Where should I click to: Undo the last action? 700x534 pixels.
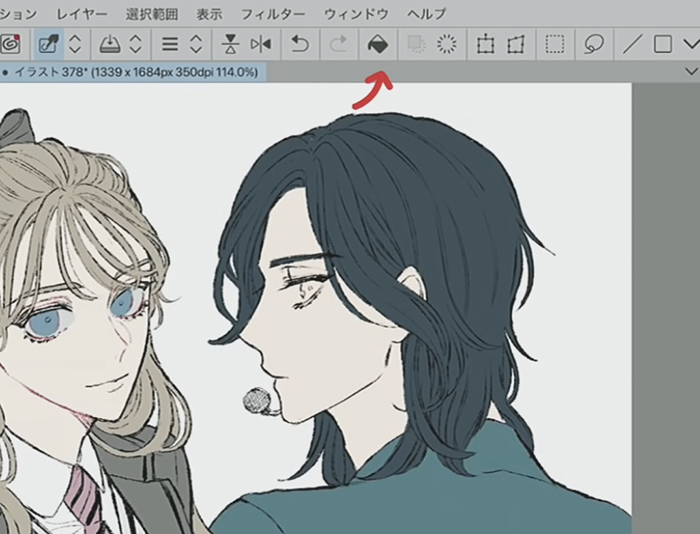299,45
